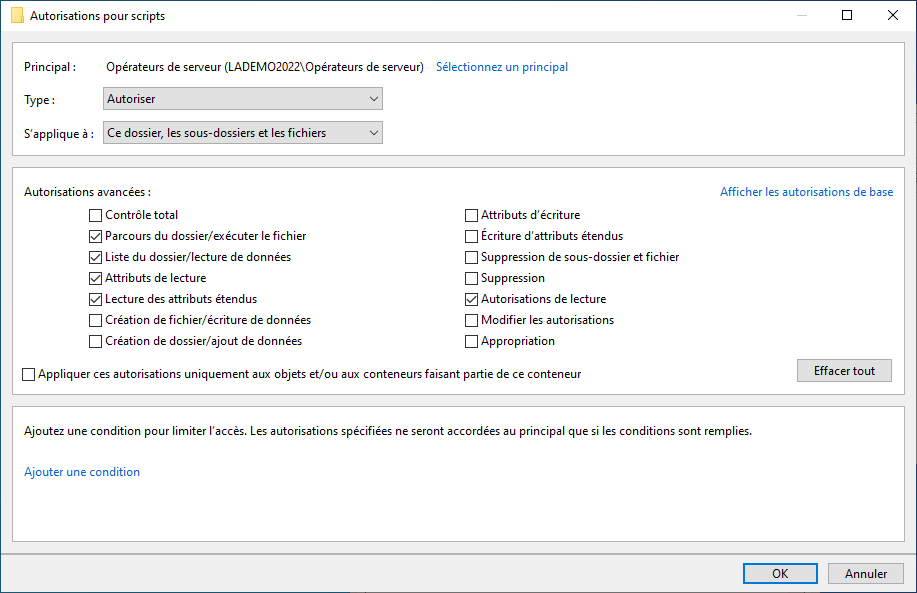Uncheck Liste du dossier/lecture de données
Image resolution: width=917 pixels, height=593 pixels.
[95, 257]
